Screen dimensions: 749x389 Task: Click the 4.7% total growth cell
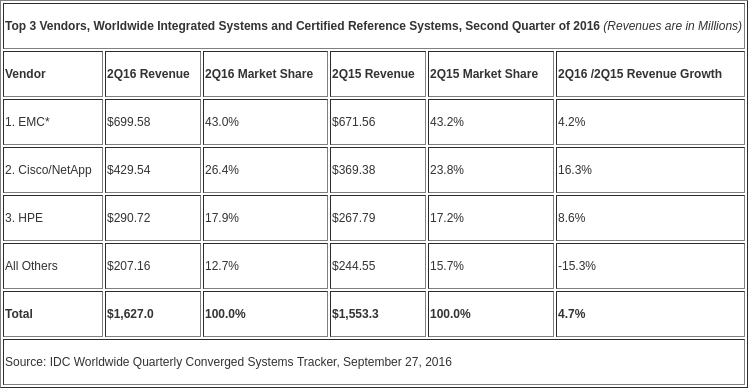pyautogui.click(x=650, y=314)
